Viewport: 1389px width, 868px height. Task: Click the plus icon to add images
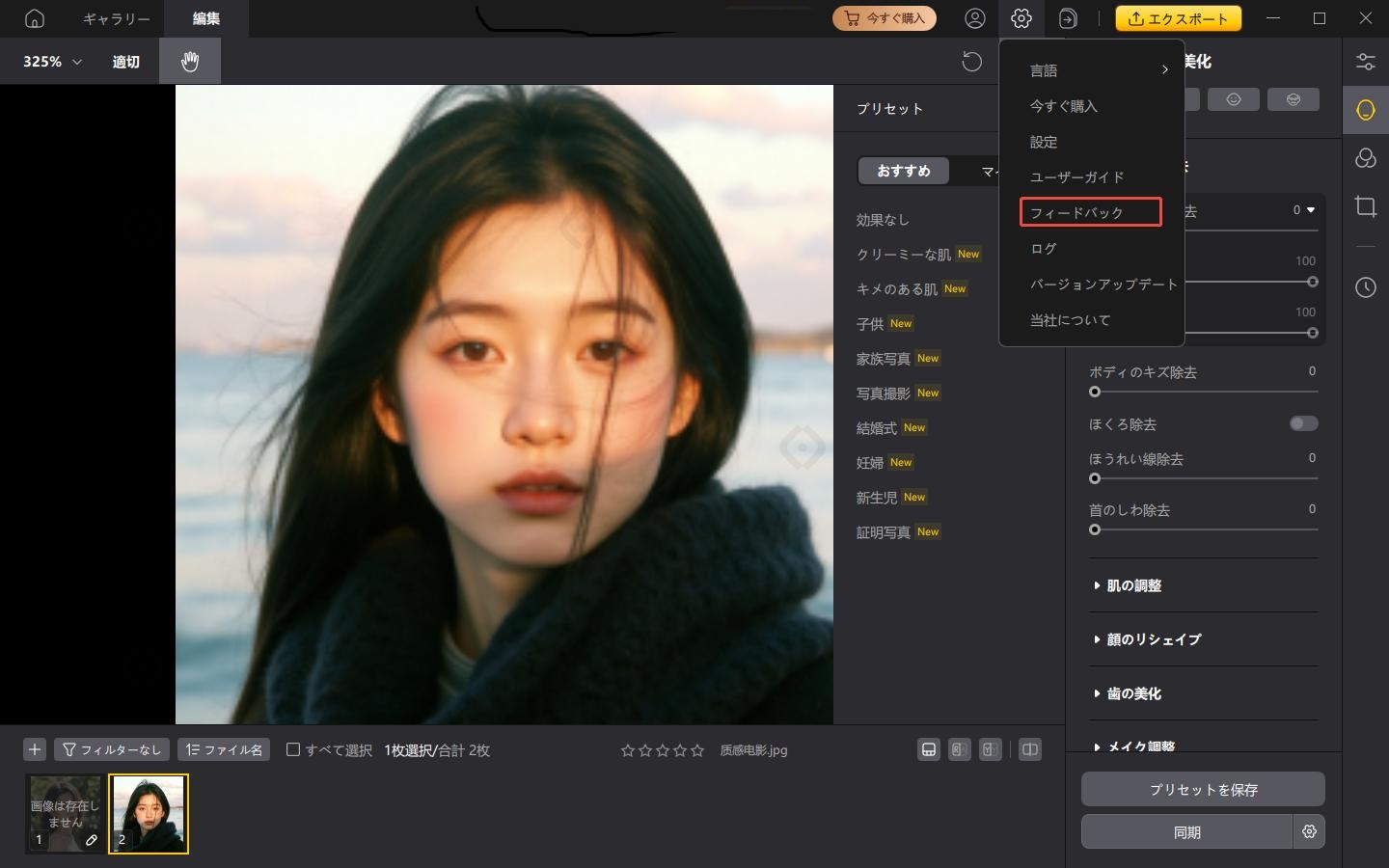point(35,749)
